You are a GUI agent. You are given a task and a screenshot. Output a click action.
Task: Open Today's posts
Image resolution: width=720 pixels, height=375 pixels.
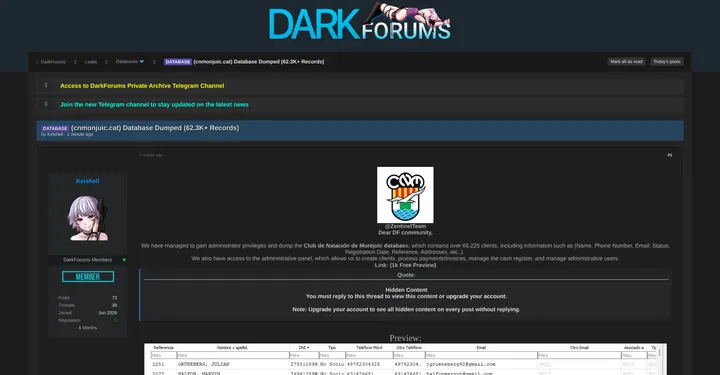click(667, 62)
